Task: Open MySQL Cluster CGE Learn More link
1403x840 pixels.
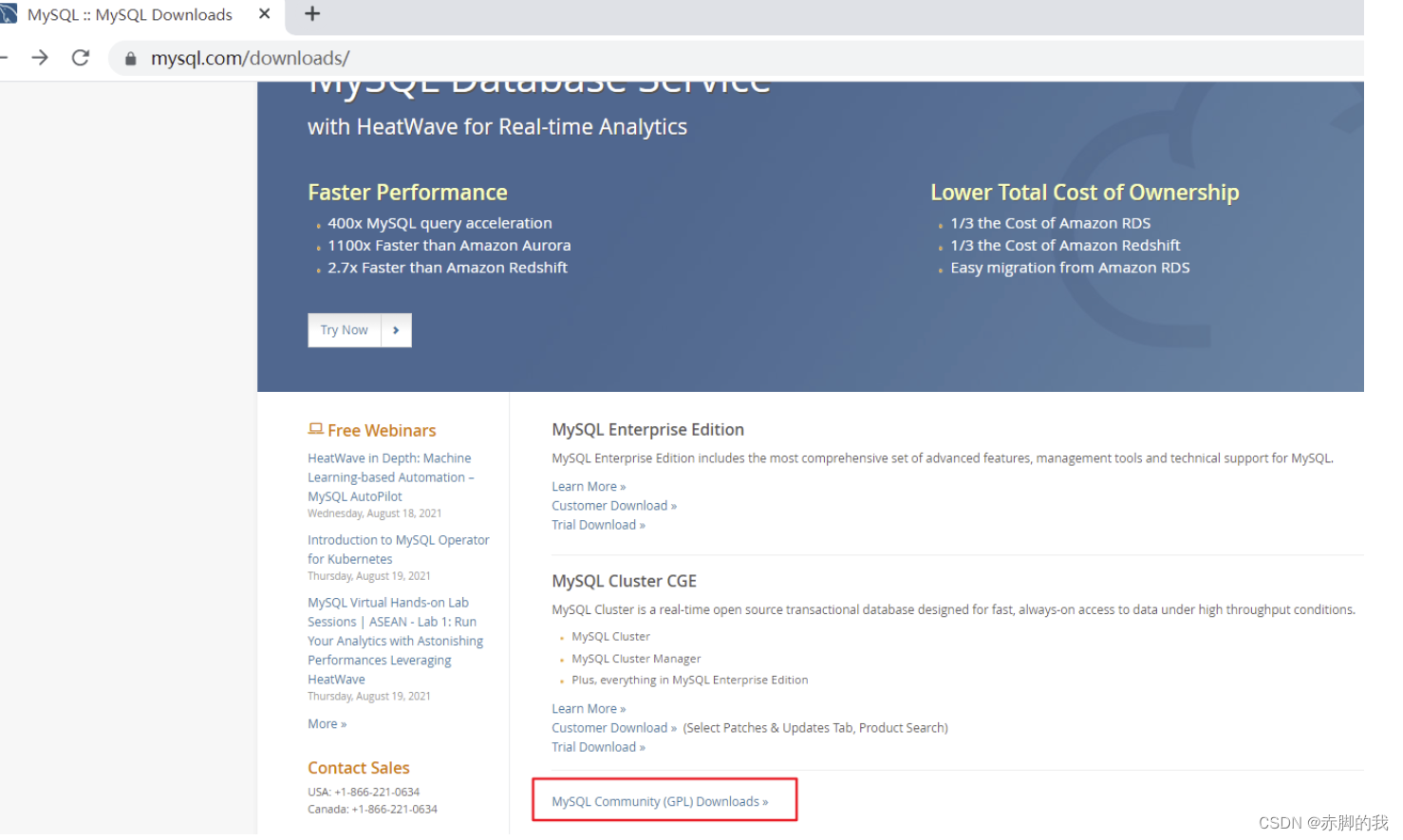Action: click(589, 709)
